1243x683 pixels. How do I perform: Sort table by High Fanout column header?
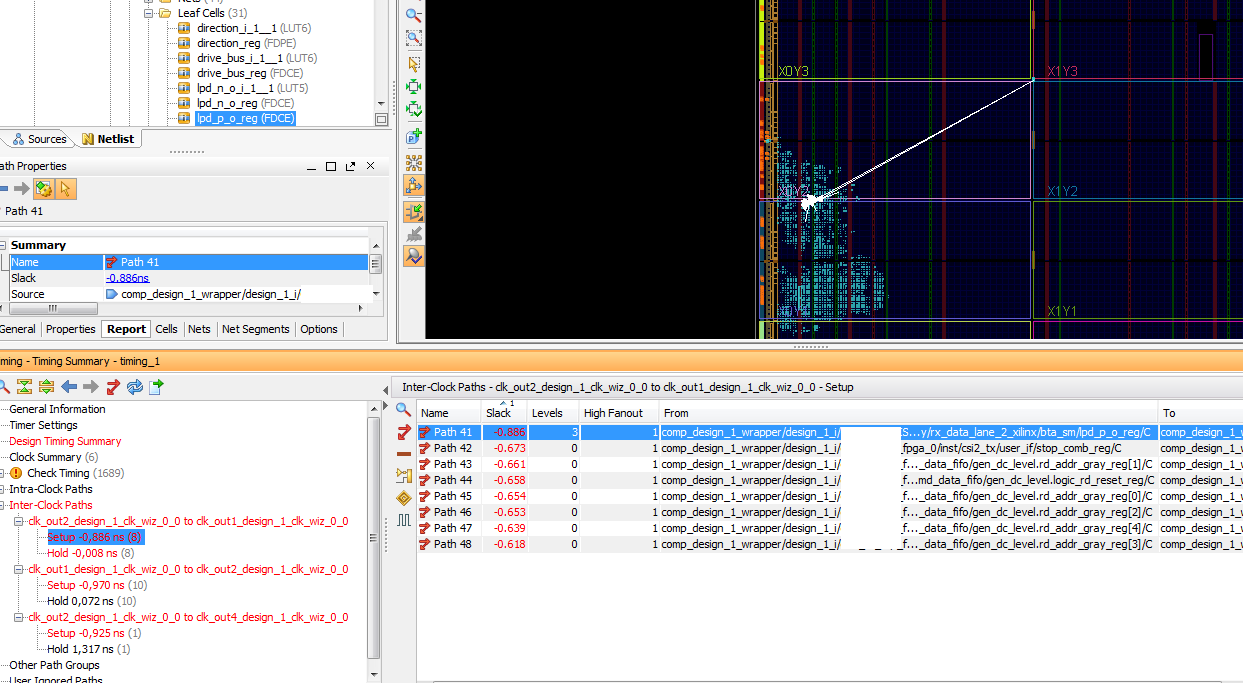618,412
